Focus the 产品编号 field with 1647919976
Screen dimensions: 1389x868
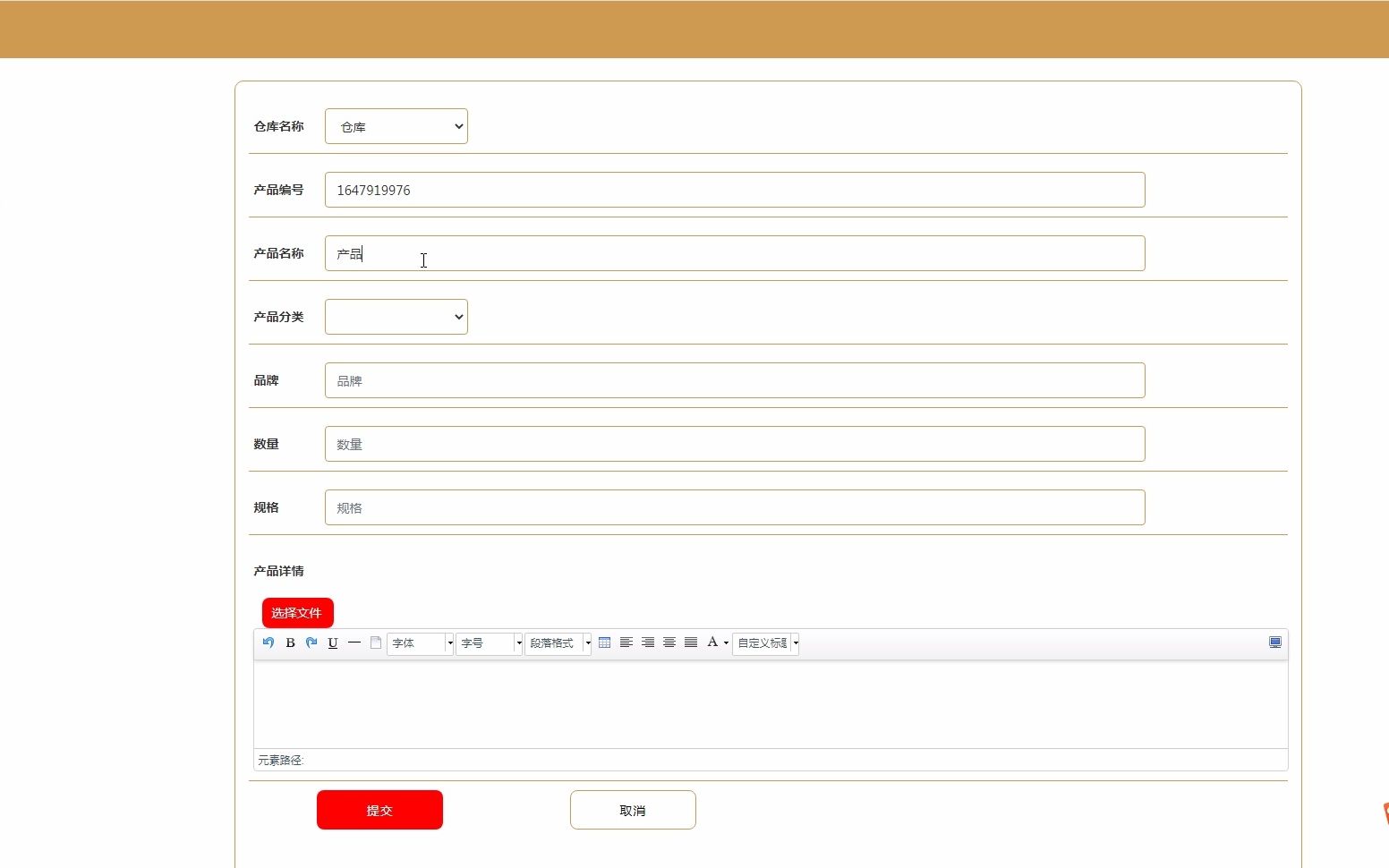[735, 190]
